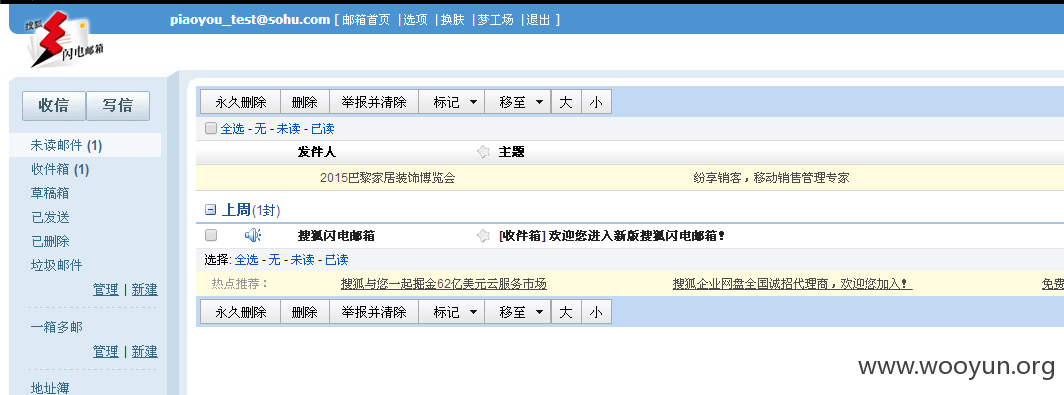Open the 收件箱 (1) folder
Viewport: 1064px width, 395px height.
[x=60, y=169]
